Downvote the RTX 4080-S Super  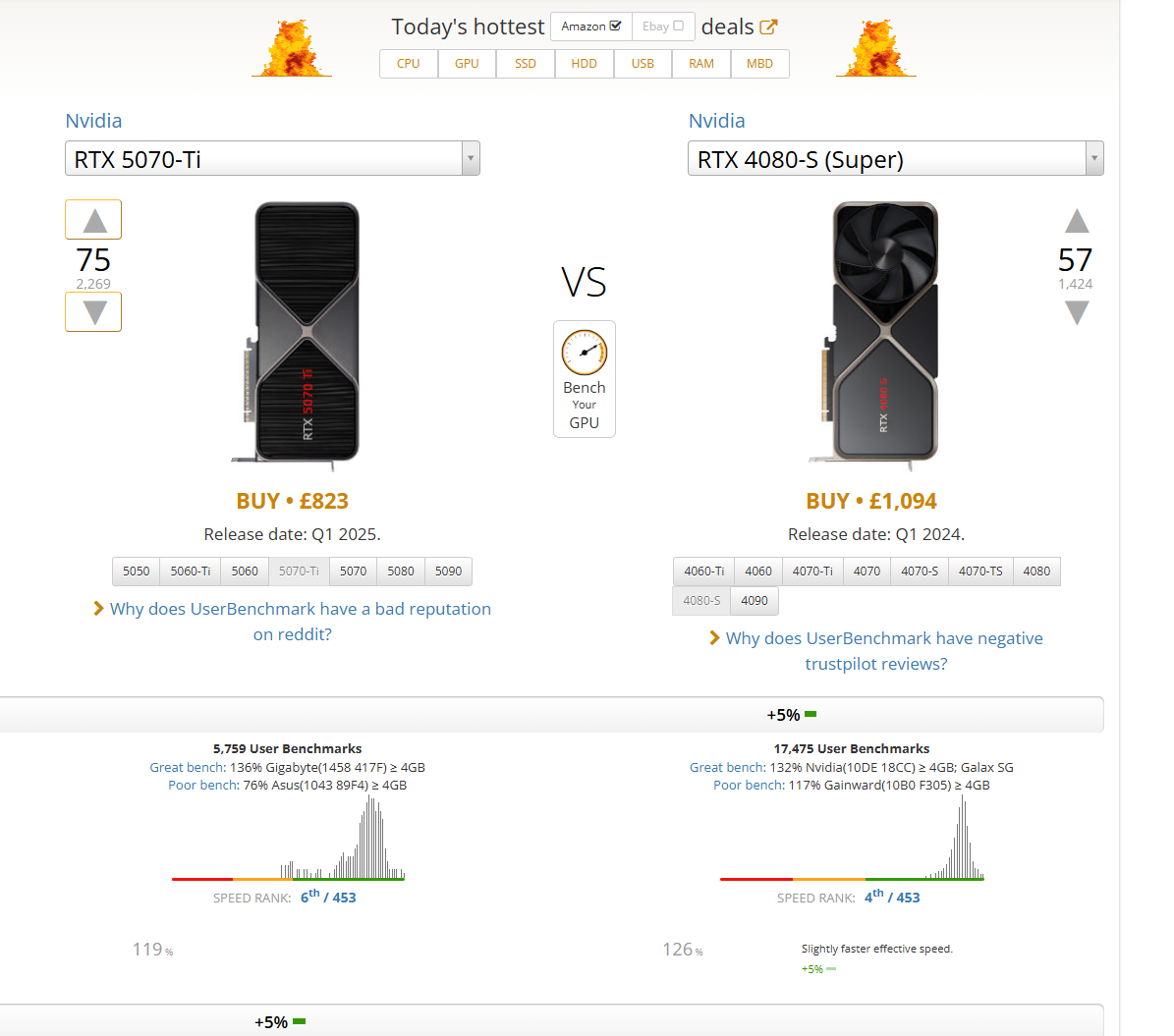click(1077, 312)
